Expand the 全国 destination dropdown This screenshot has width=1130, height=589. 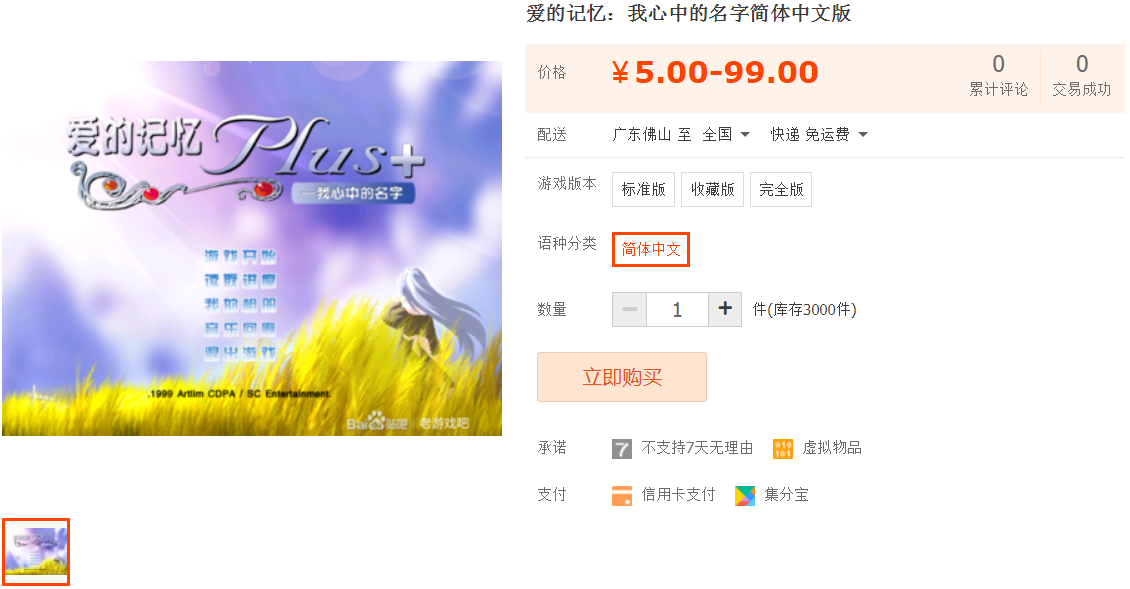click(x=726, y=134)
